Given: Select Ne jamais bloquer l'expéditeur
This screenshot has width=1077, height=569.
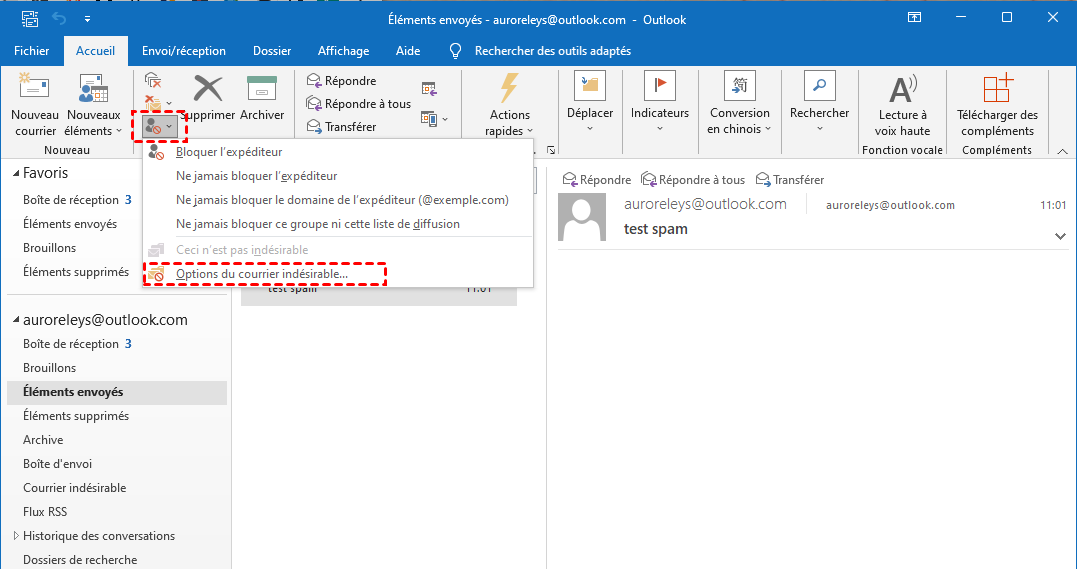Looking at the screenshot, I should 338,176.
